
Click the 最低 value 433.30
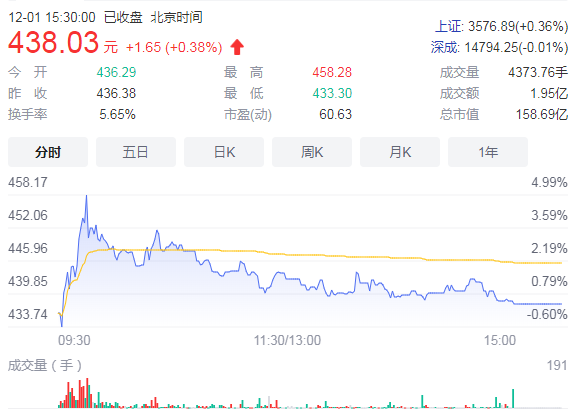(332, 94)
